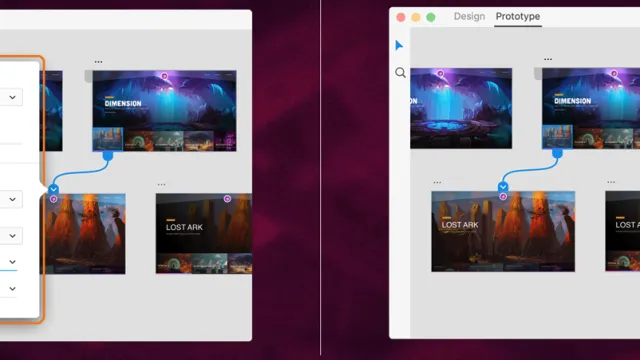The width and height of the screenshot is (640, 360).
Task: Click the blue wire start tab under left window's Dimension artboard
Action: (108, 156)
